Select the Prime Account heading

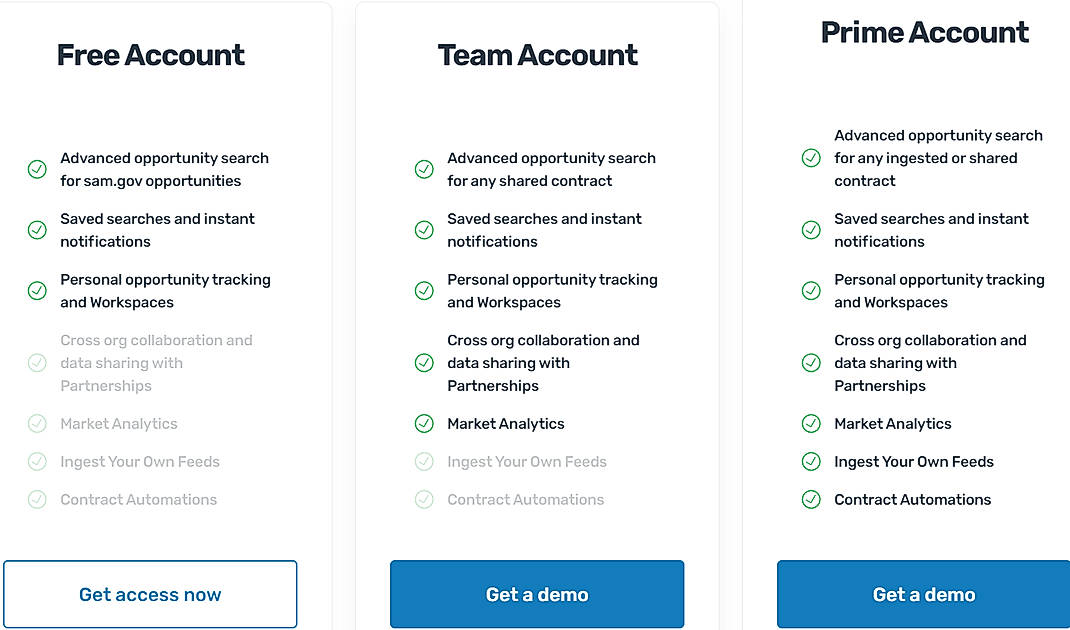924,32
